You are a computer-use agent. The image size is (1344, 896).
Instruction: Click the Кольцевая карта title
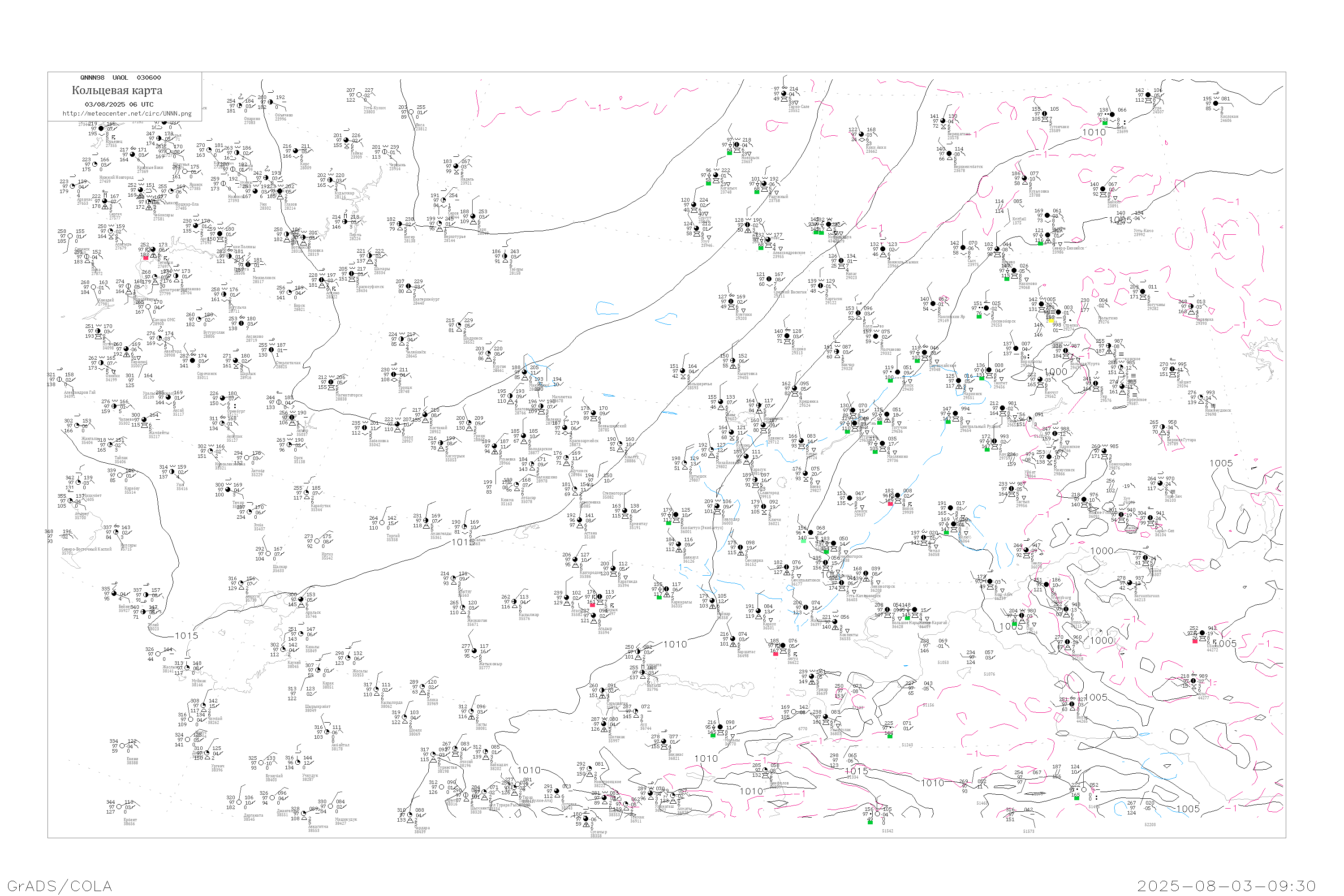[x=117, y=90]
